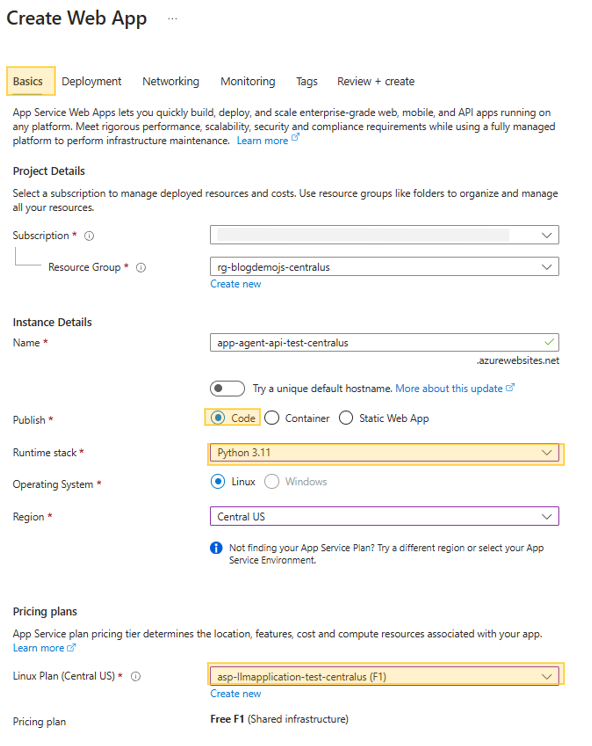592x746 pixels.
Task: Open the Region Central US dropdown
Action: click(x=385, y=517)
